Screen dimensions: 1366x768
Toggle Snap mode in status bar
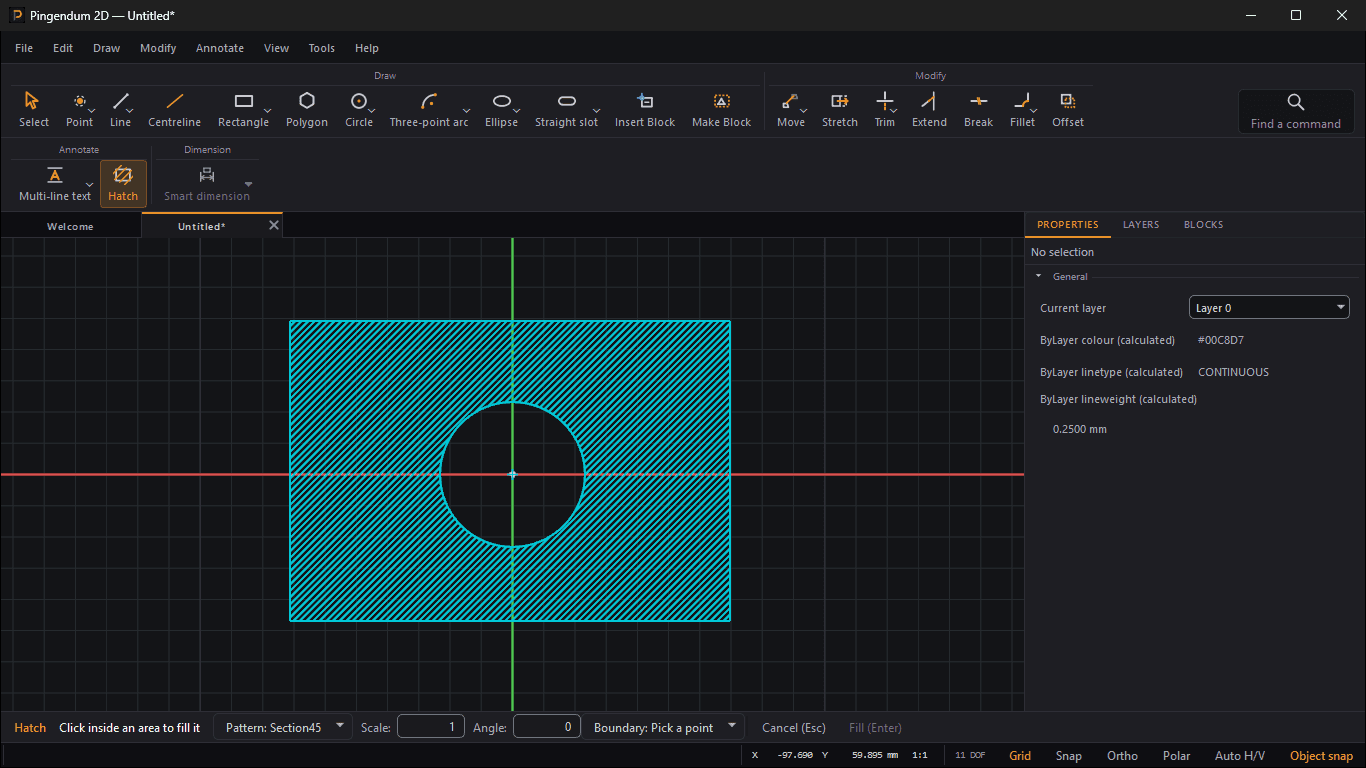[1068, 756]
